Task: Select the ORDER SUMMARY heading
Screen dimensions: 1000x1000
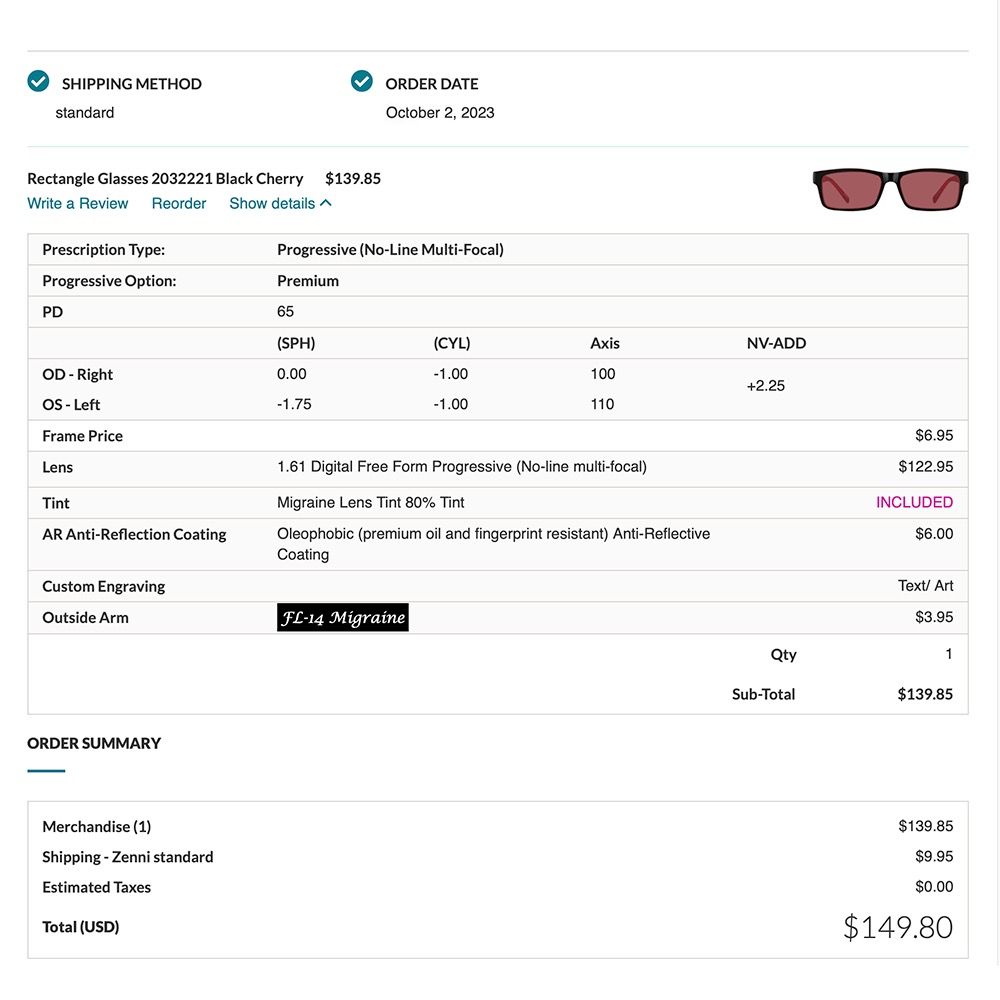Action: [94, 743]
